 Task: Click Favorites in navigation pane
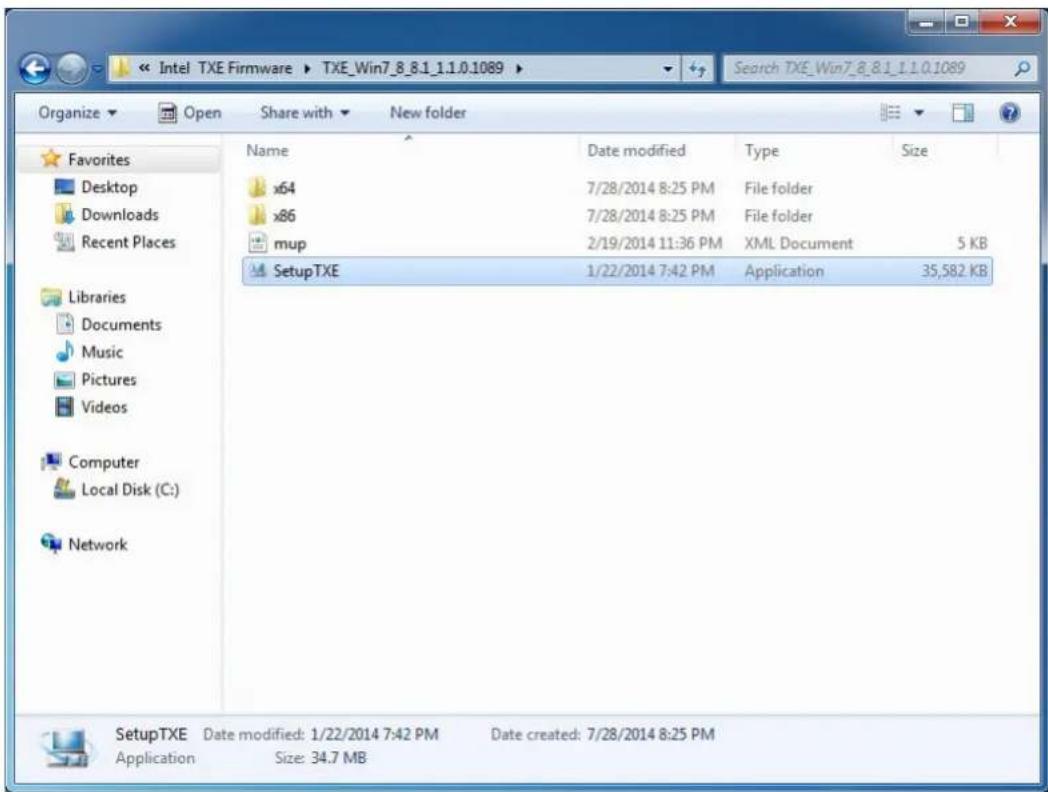(99, 160)
